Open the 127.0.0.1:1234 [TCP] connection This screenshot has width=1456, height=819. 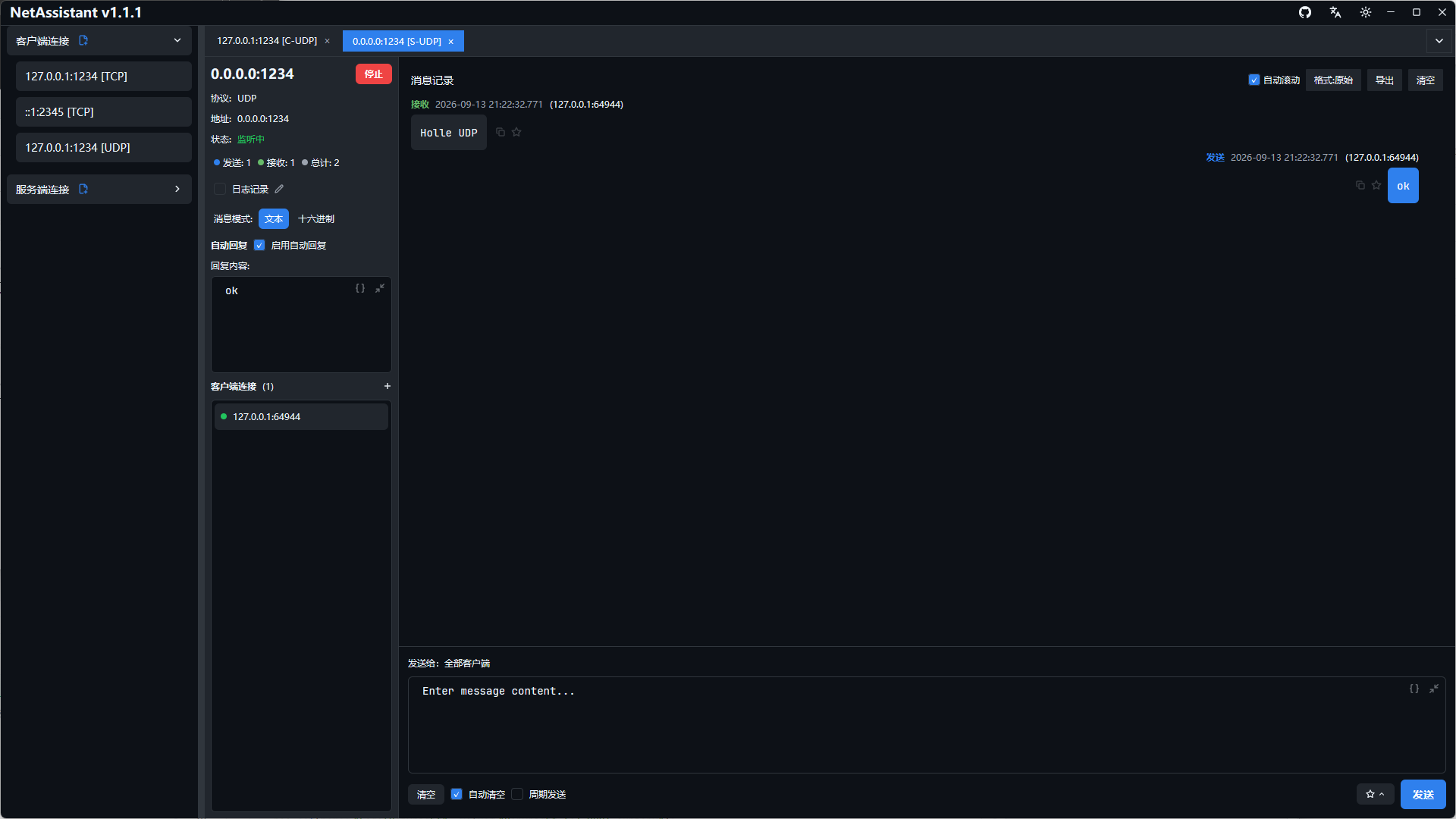click(x=104, y=76)
